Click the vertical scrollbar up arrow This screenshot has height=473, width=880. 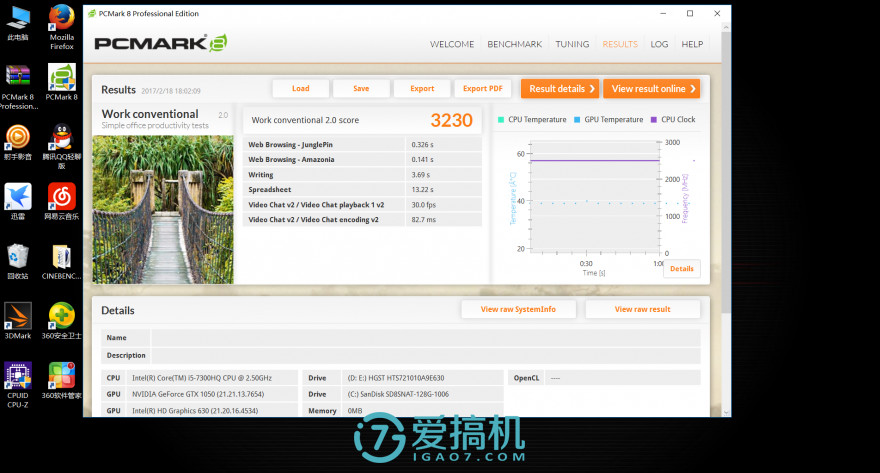point(726,27)
